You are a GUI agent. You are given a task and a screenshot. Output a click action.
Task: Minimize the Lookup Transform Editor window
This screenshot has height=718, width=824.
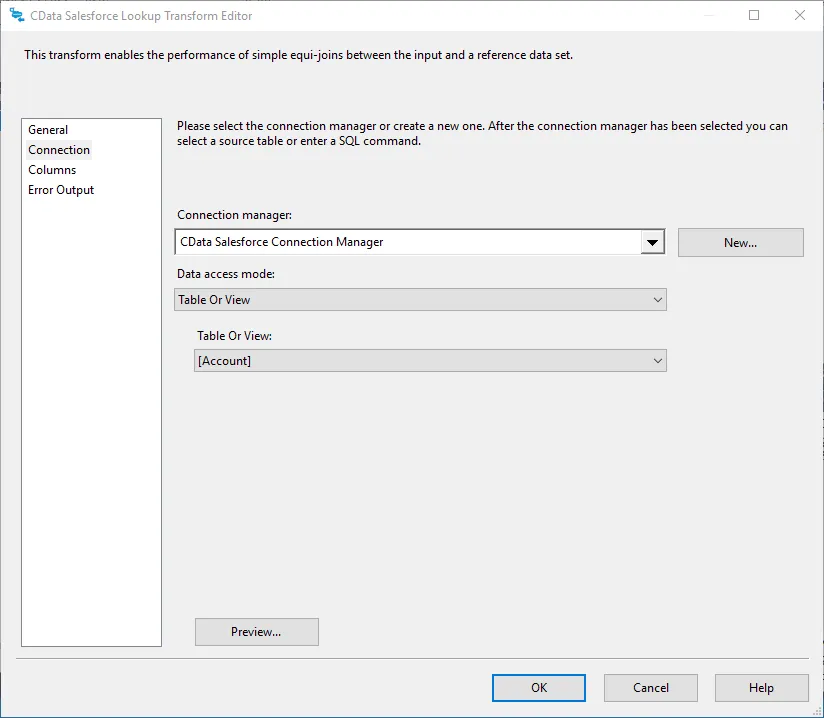coord(710,15)
